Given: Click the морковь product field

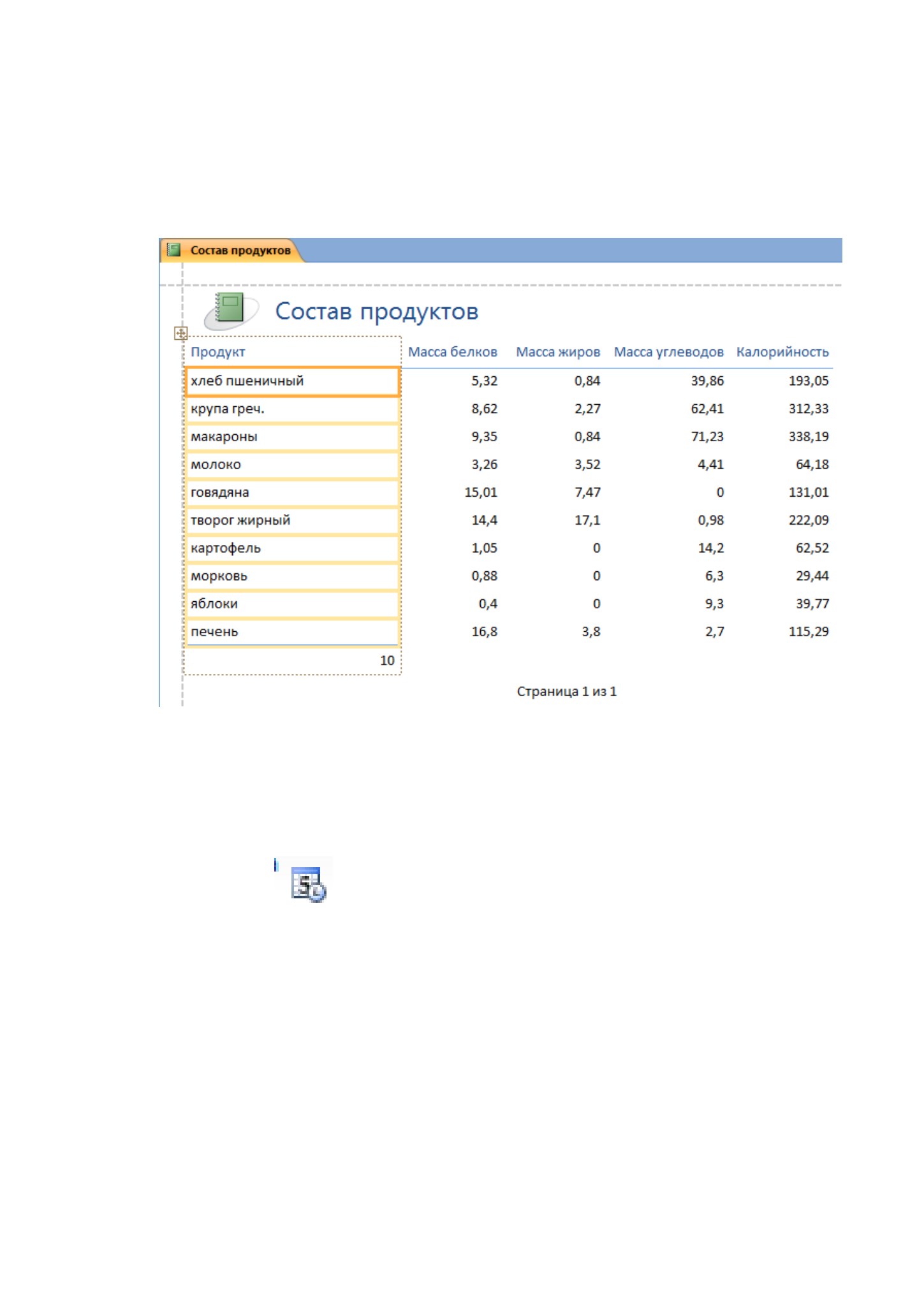Looking at the screenshot, I should pos(293,576).
